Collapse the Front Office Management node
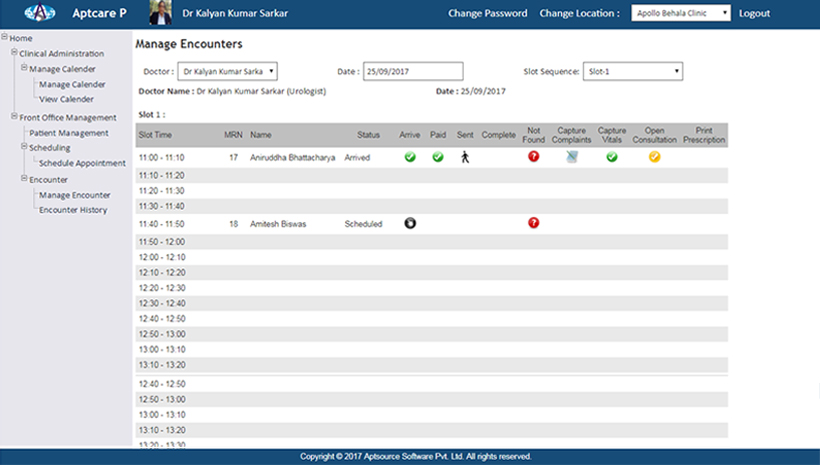Viewport: 820px width, 465px height. point(14,118)
